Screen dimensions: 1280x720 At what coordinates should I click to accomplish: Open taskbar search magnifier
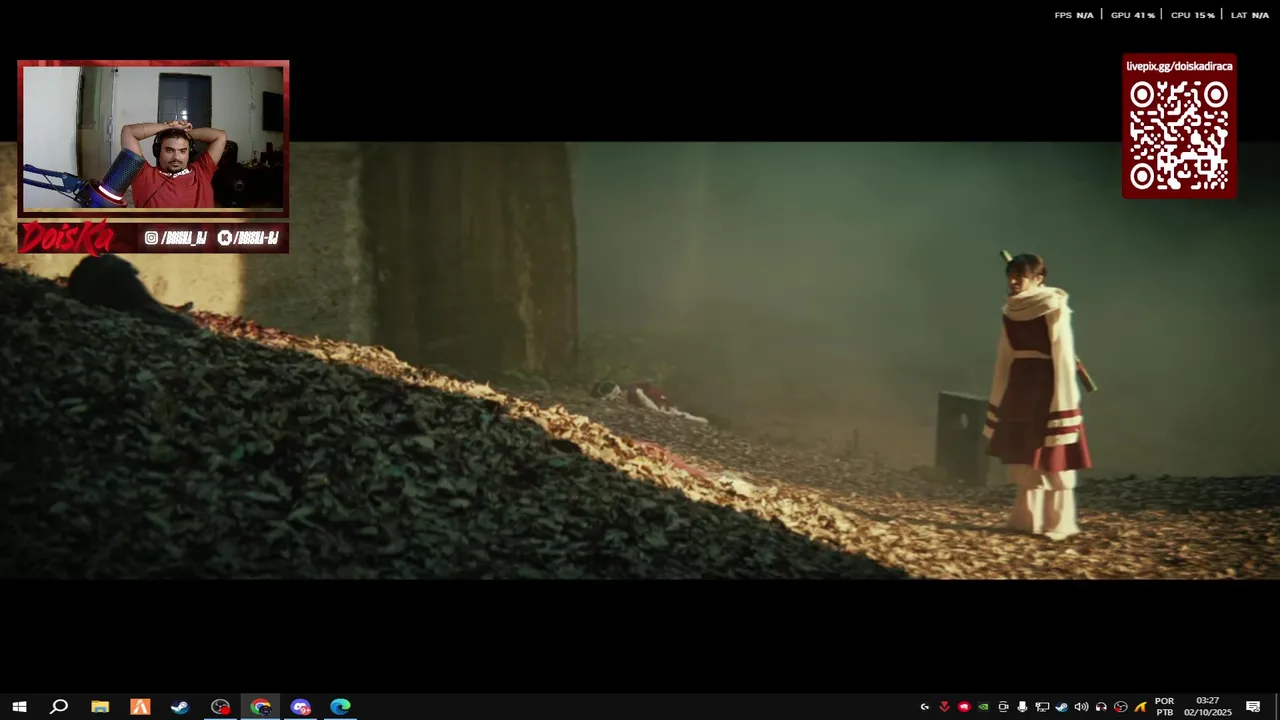[59, 707]
